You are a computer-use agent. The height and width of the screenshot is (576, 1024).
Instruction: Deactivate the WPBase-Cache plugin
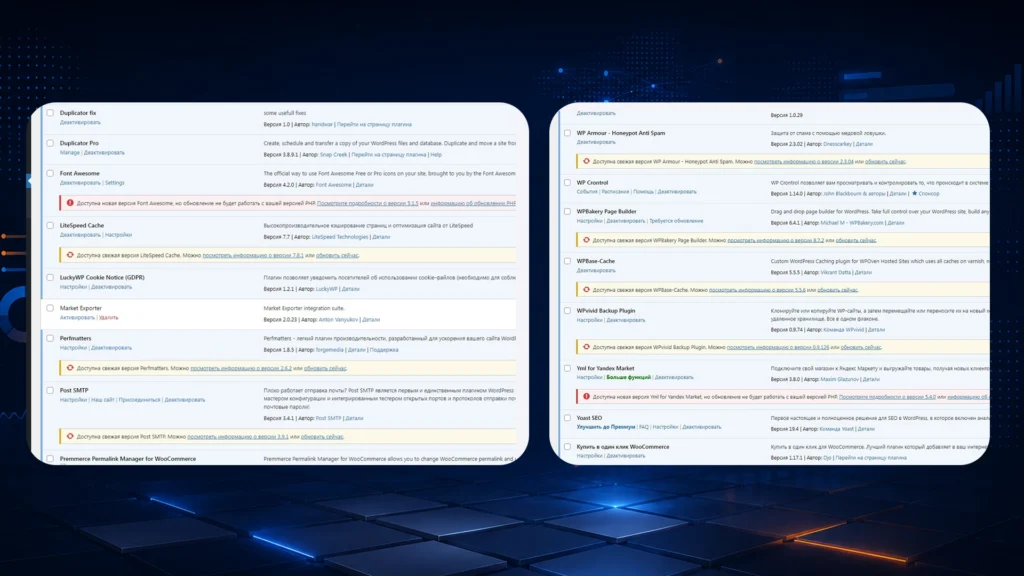pos(596,270)
